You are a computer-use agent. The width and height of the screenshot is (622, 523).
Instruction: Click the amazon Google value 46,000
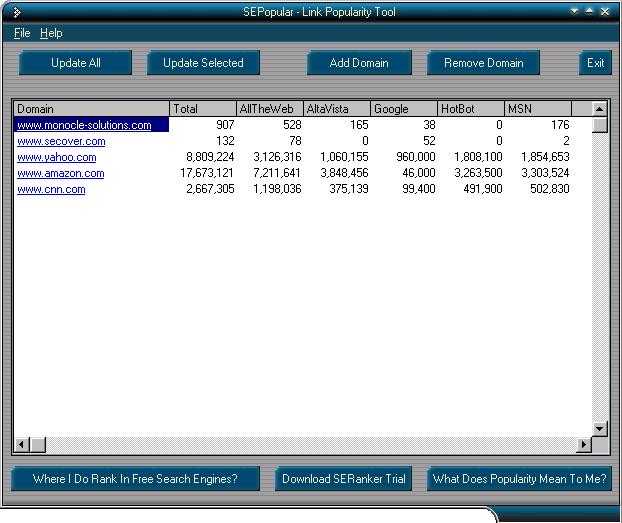point(419,173)
